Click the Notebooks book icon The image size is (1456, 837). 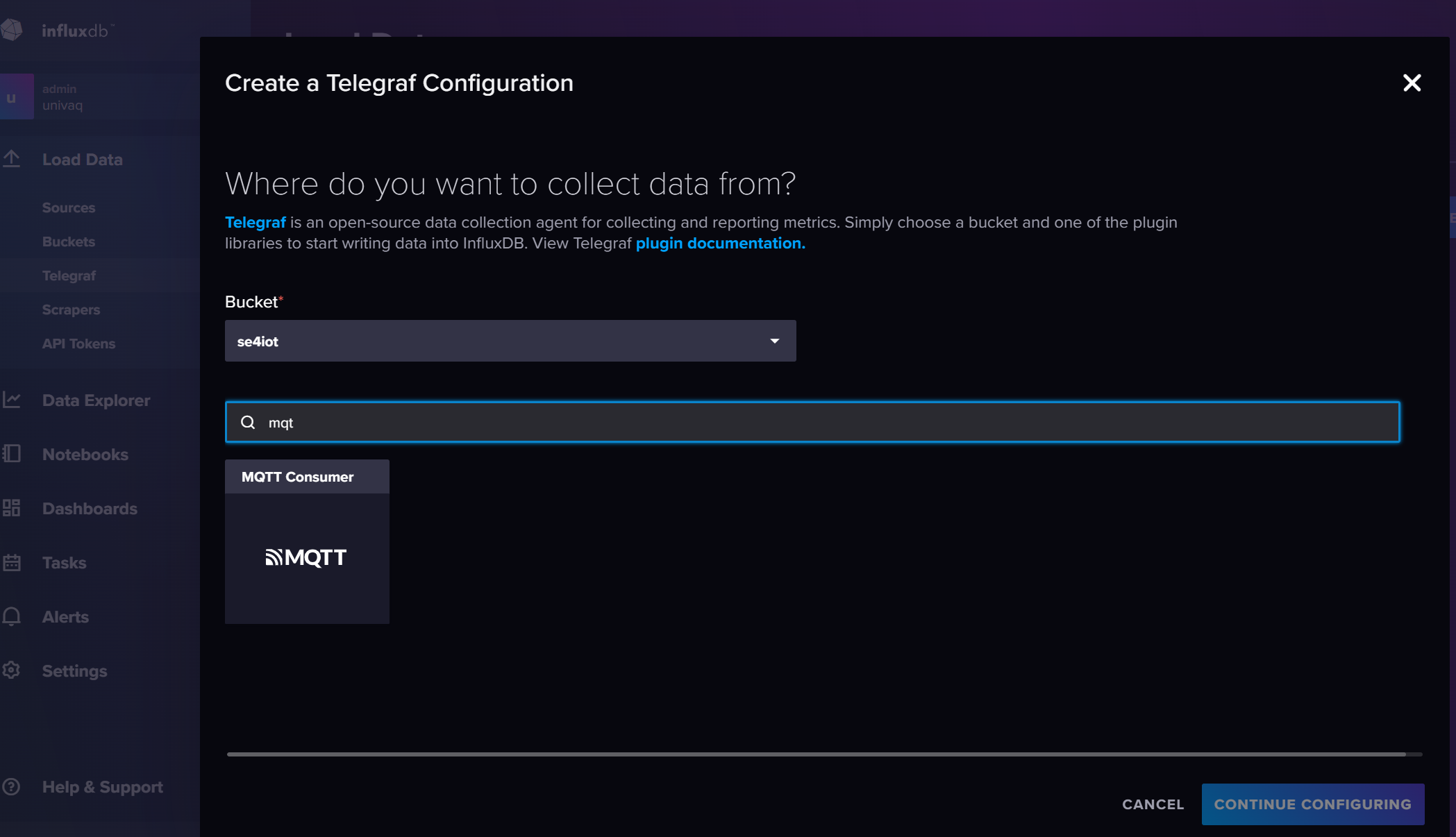[11, 454]
